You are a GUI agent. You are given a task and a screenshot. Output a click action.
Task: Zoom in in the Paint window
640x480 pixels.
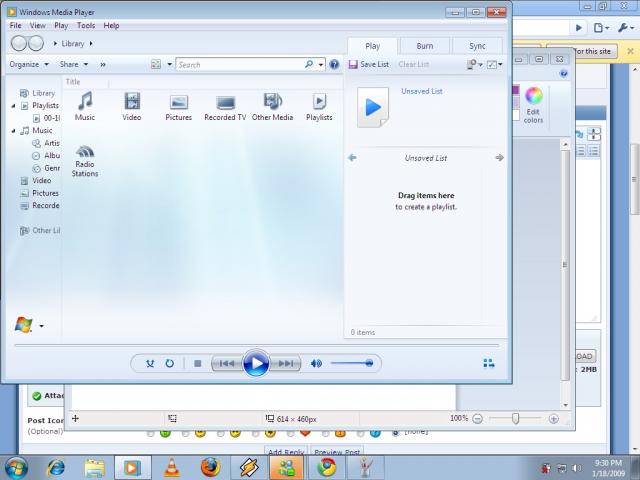coord(553,418)
